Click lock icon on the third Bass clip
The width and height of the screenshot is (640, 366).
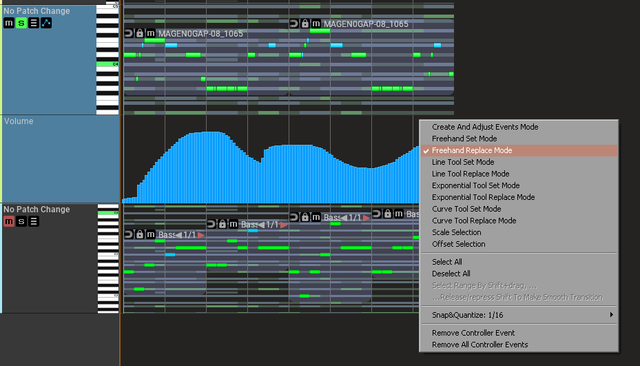click(x=305, y=217)
